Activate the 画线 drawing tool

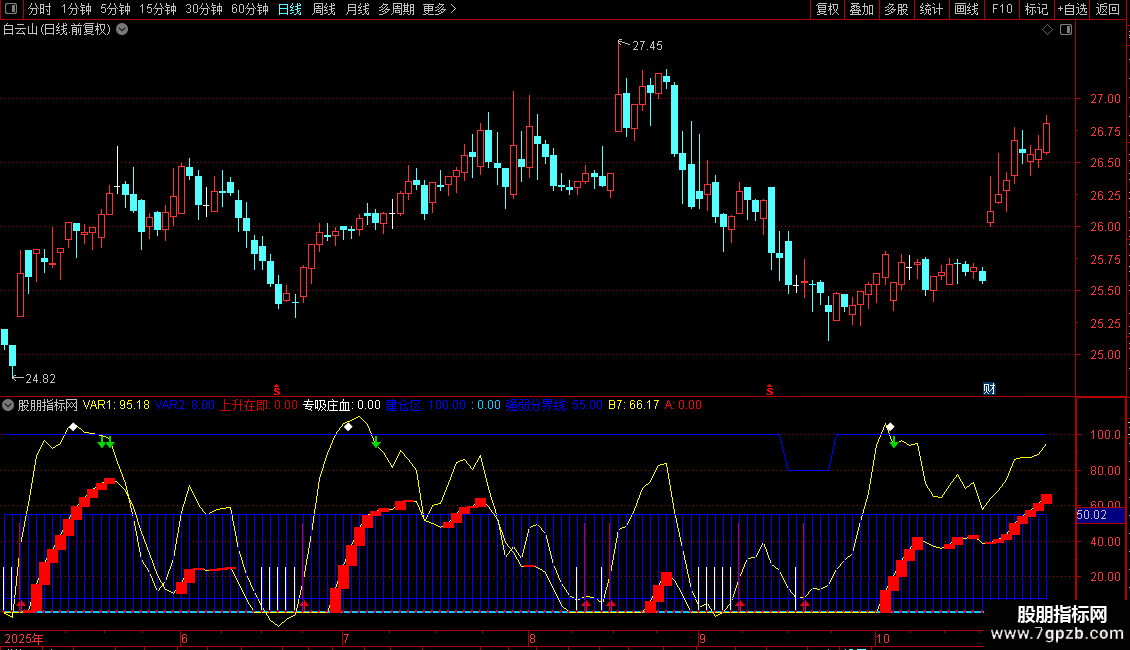tap(966, 9)
